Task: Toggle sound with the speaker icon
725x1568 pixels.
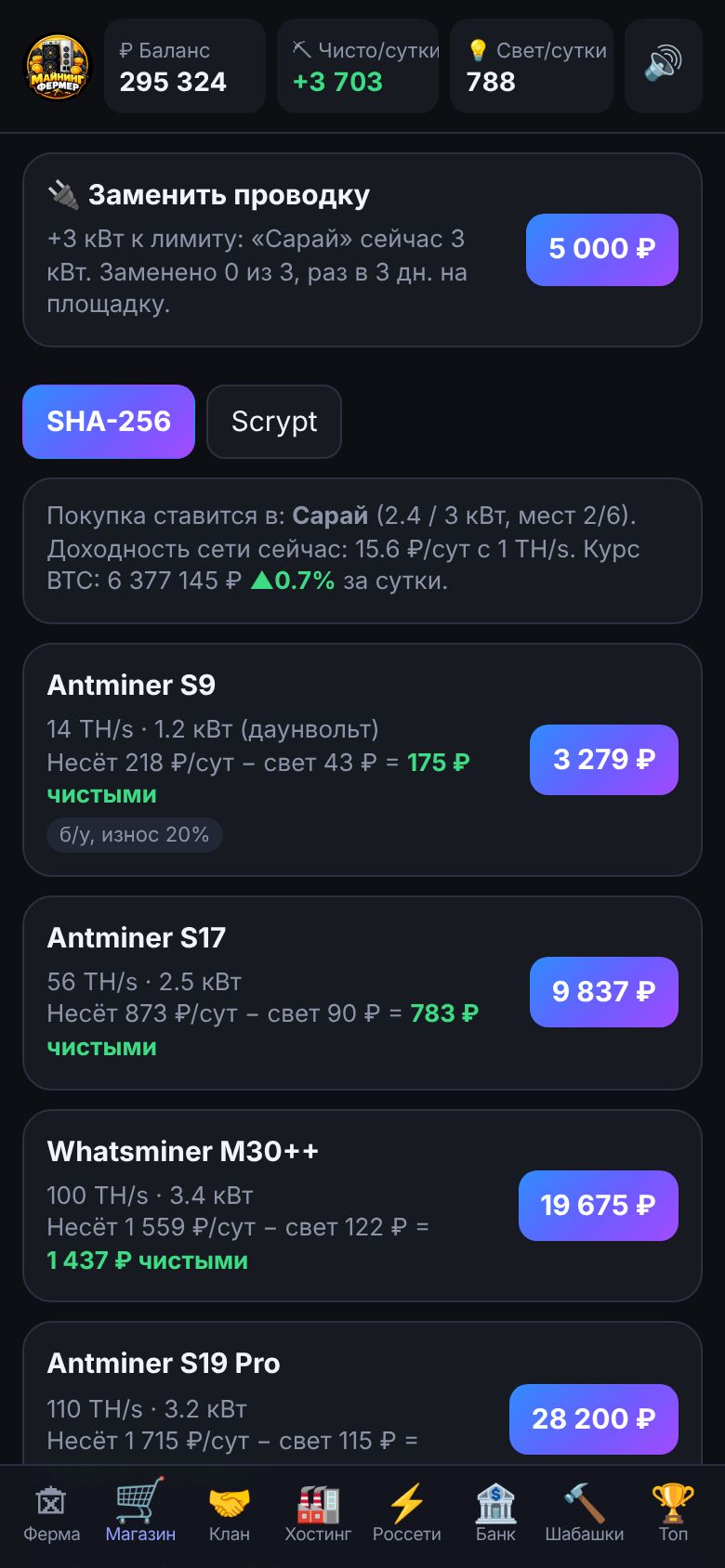Action: [x=663, y=66]
